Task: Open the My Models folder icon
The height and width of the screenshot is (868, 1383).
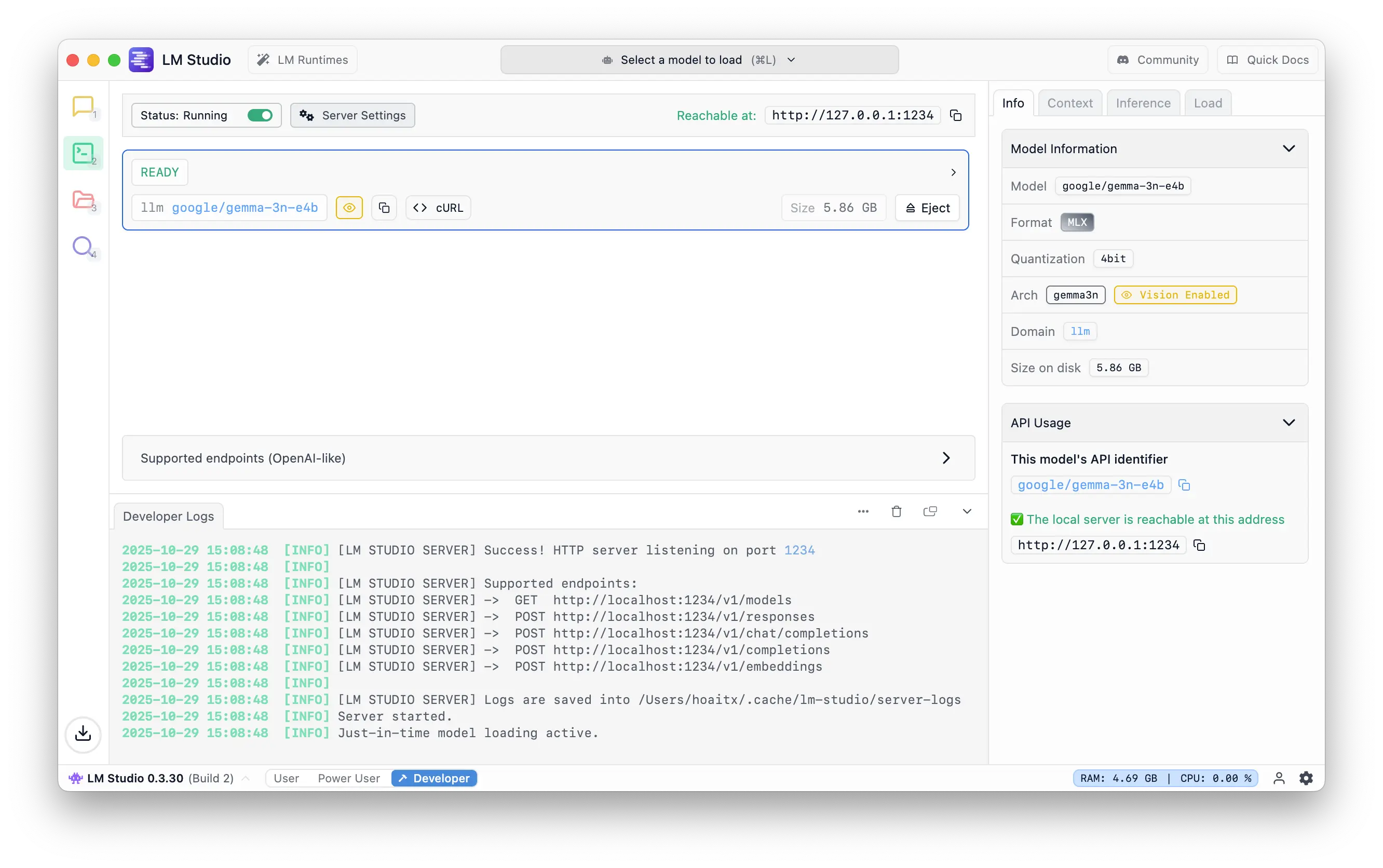Action: click(83, 200)
